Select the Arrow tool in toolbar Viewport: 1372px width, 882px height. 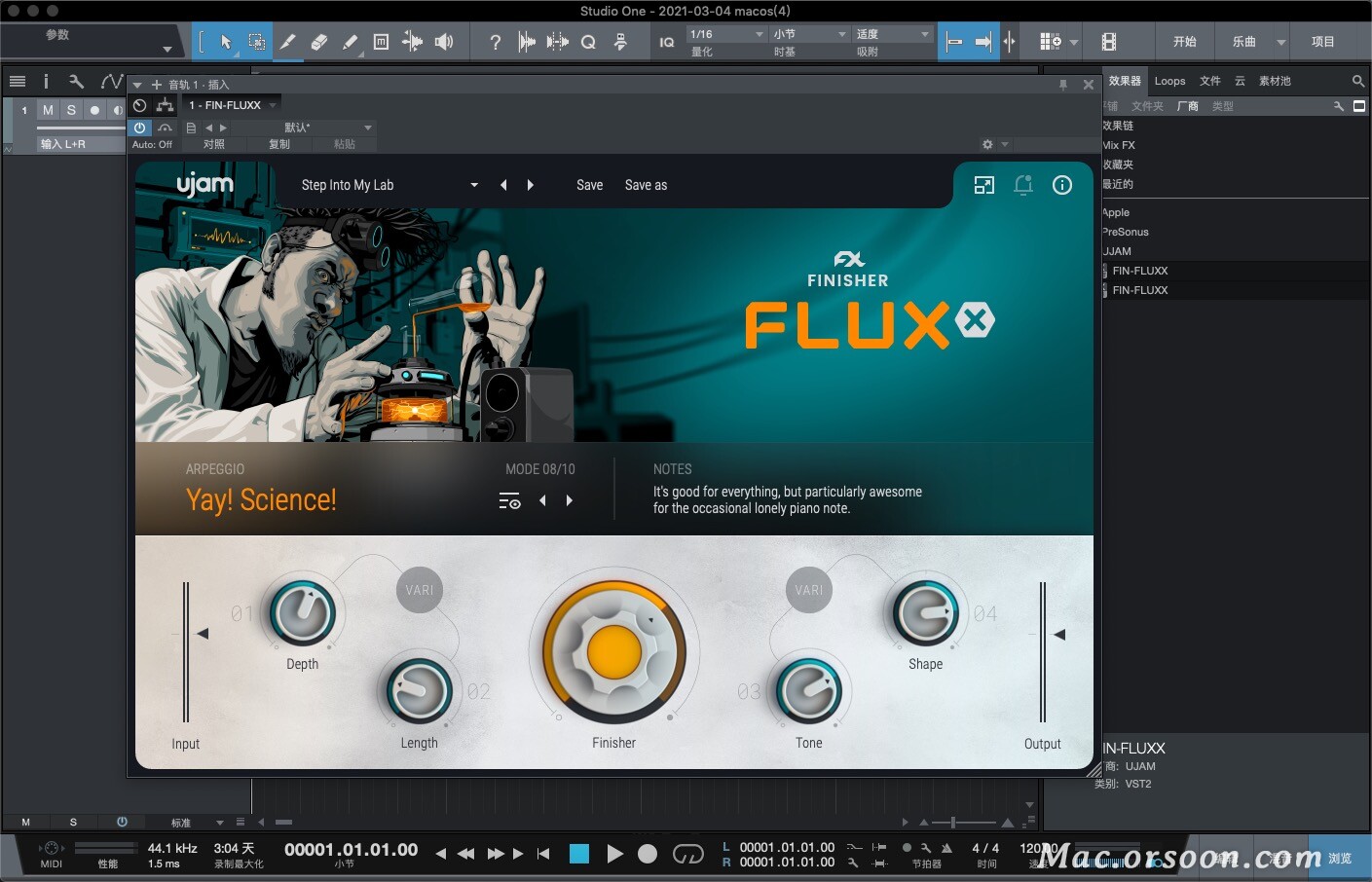tap(226, 42)
